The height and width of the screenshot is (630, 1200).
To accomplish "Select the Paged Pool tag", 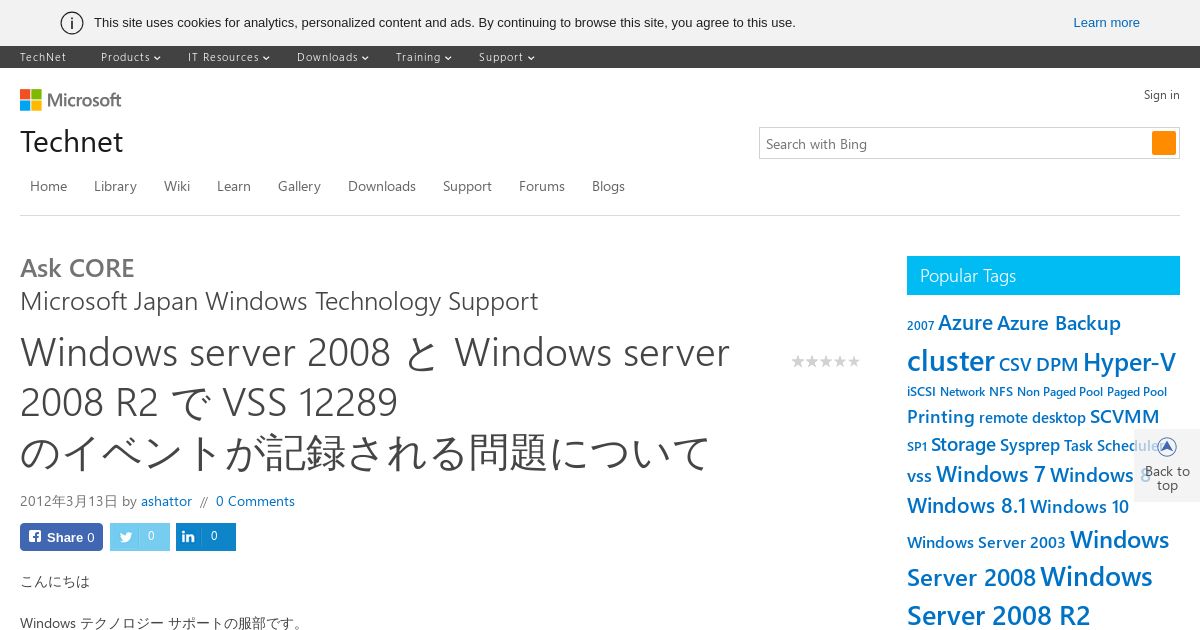I will click(1137, 392).
